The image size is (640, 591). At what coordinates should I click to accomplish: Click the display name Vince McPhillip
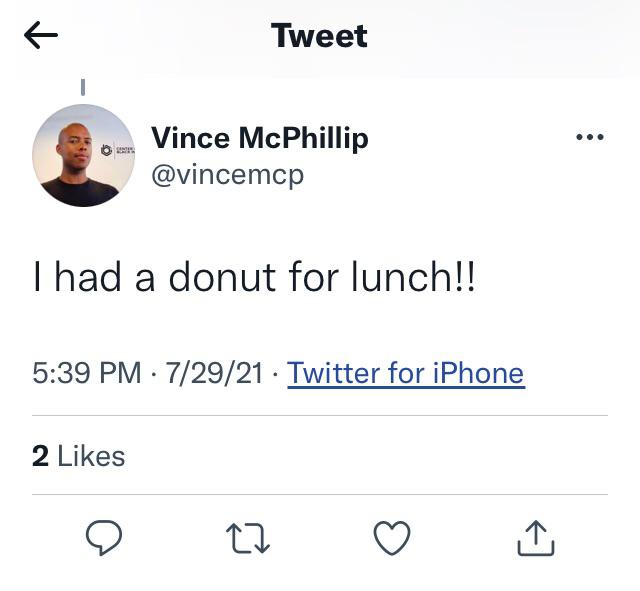(x=259, y=138)
